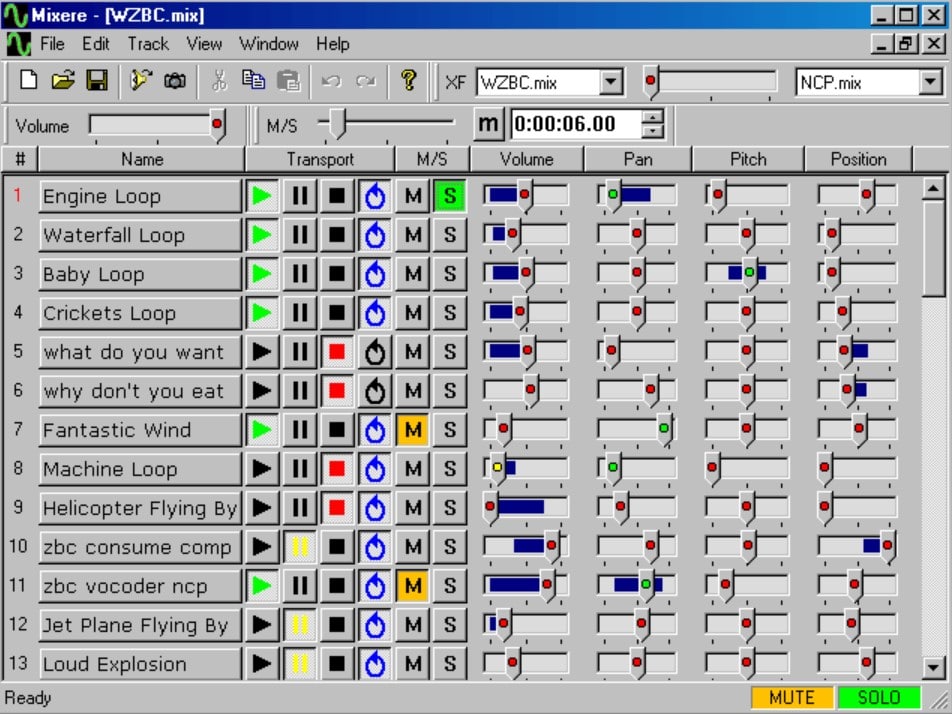Screen dimensions: 952x714
Task: Open the NCP.mix crossfader target dropdown
Action: (x=931, y=83)
